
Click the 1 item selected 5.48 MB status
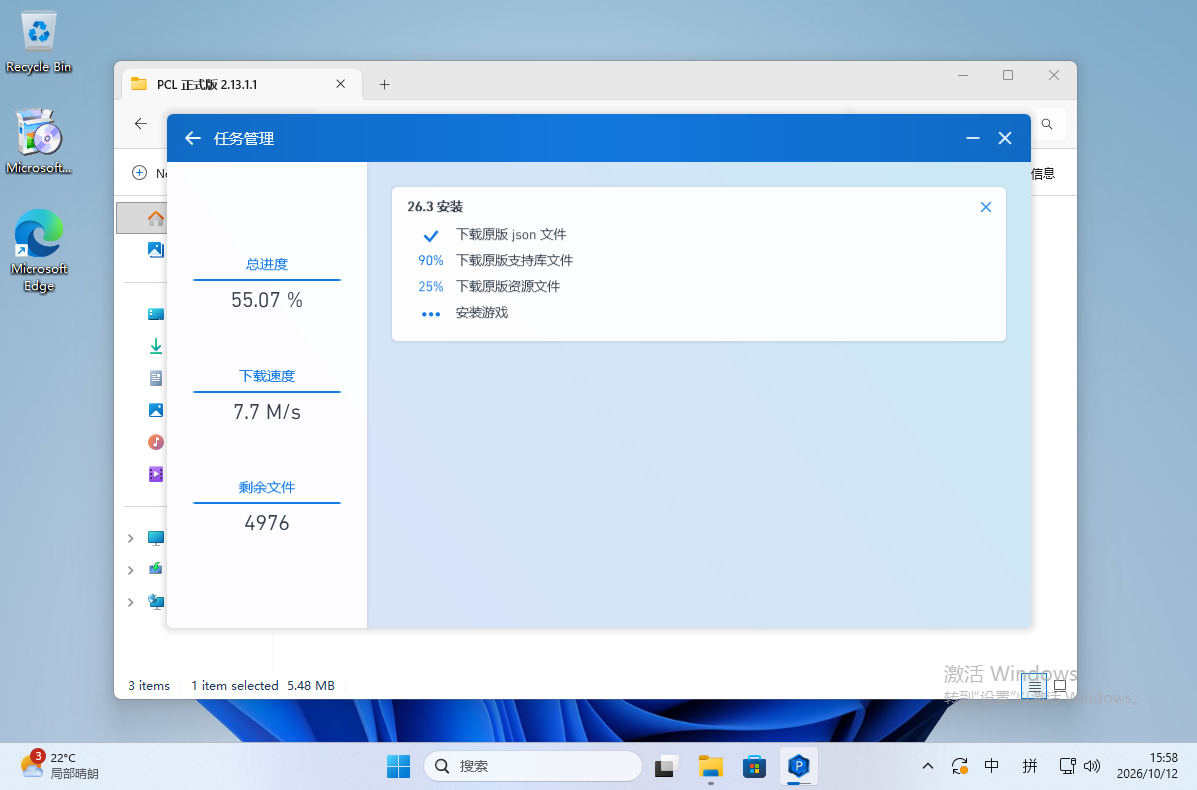[x=263, y=685]
